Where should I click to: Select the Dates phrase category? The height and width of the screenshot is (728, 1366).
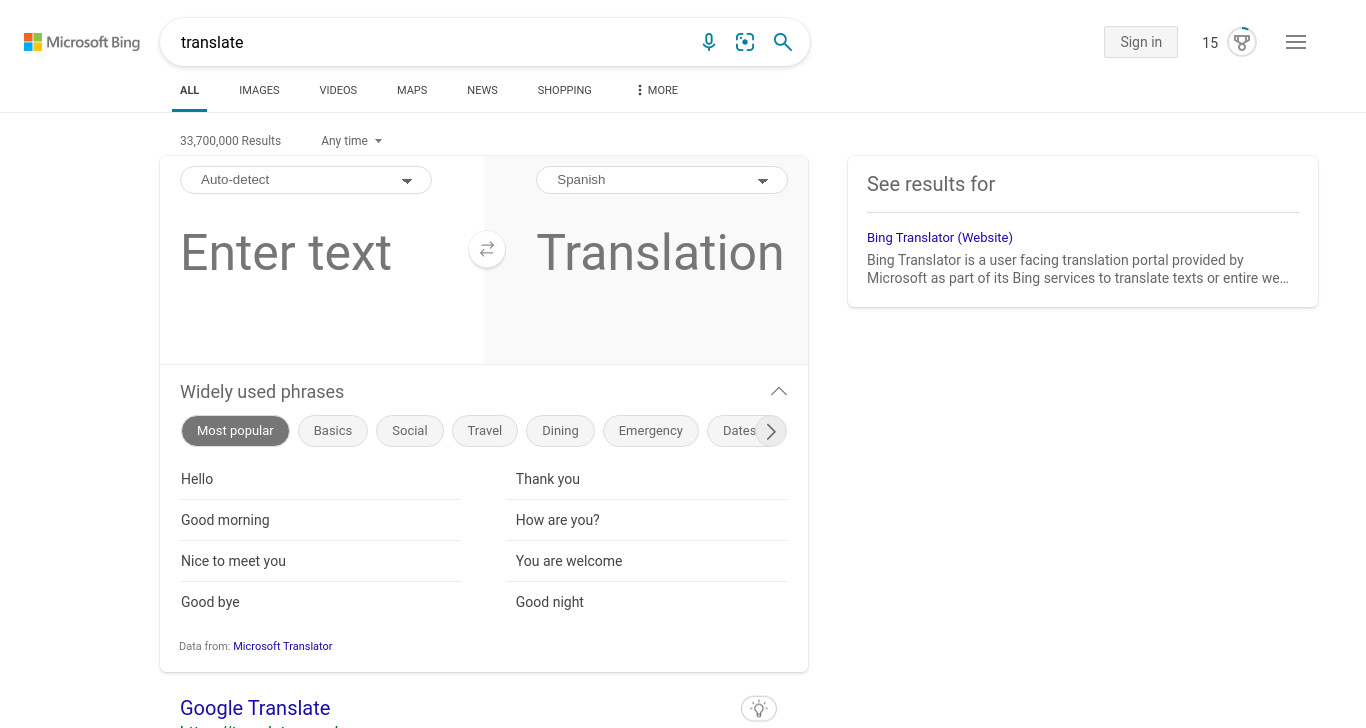click(x=736, y=431)
